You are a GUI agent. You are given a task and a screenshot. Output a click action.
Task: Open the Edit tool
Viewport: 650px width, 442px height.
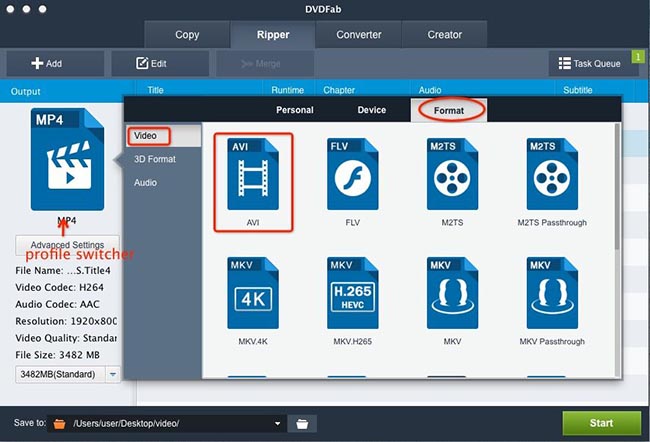click(x=160, y=63)
